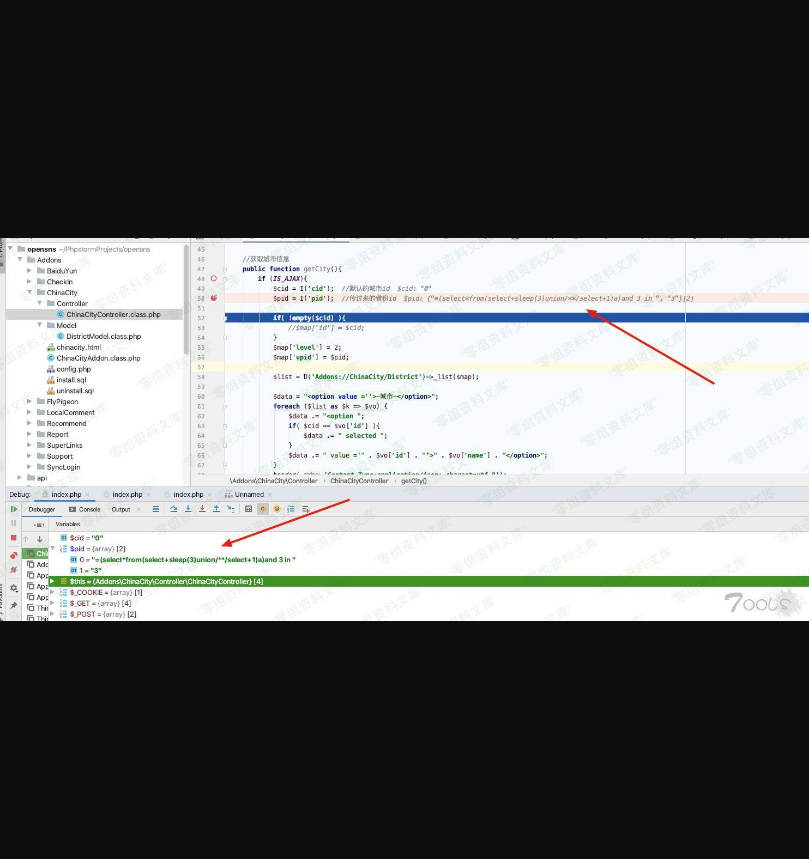Toggle the breakpoint on line 48
This screenshot has width=809, height=859.
pos(214,279)
